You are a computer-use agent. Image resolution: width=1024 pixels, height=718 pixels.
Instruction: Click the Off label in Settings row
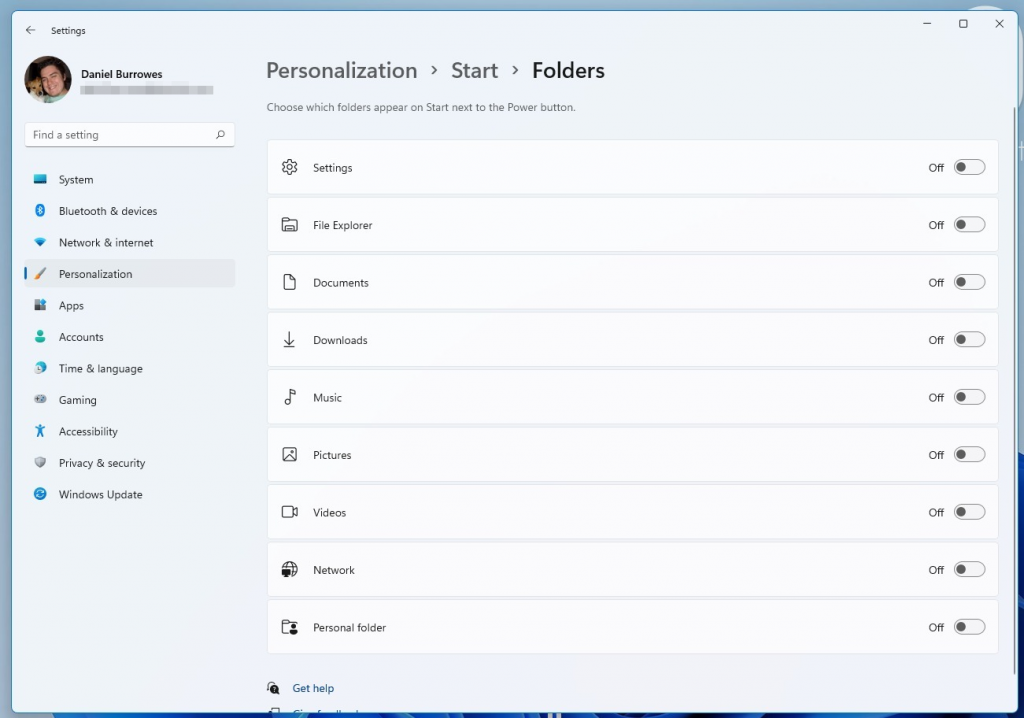coord(936,167)
